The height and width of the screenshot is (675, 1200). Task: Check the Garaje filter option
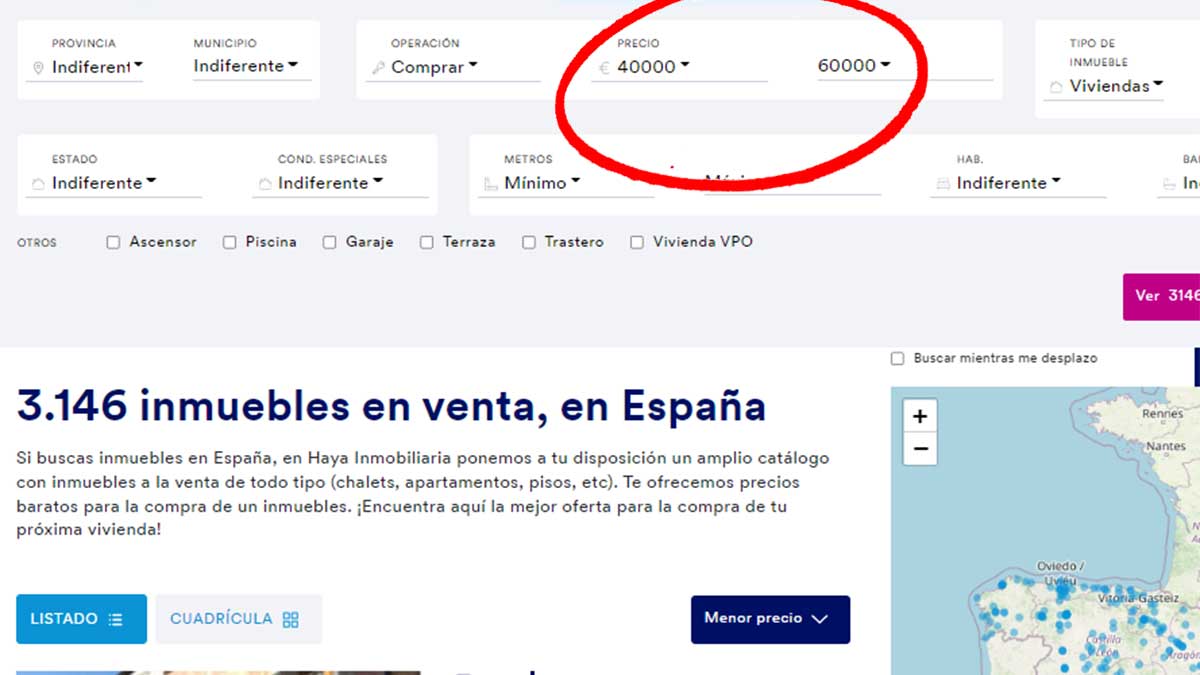pyautogui.click(x=330, y=242)
